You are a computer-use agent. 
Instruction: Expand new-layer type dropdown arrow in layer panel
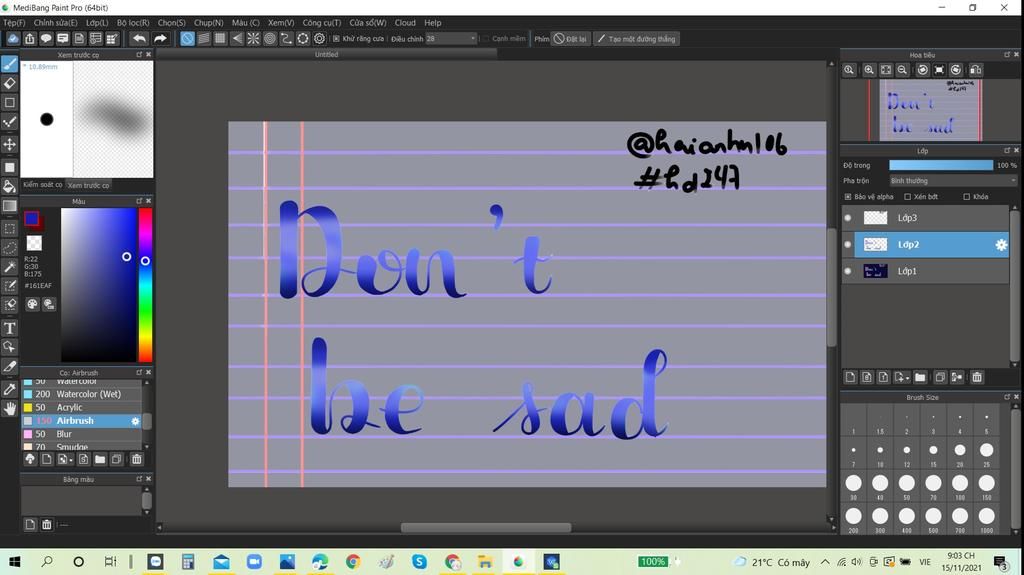pyautogui.click(x=907, y=378)
